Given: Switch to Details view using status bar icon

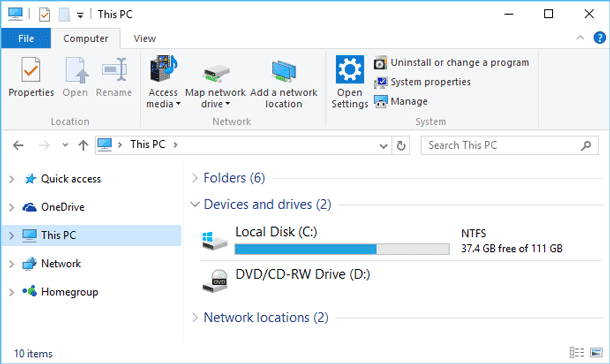Looking at the screenshot, I should (x=577, y=353).
